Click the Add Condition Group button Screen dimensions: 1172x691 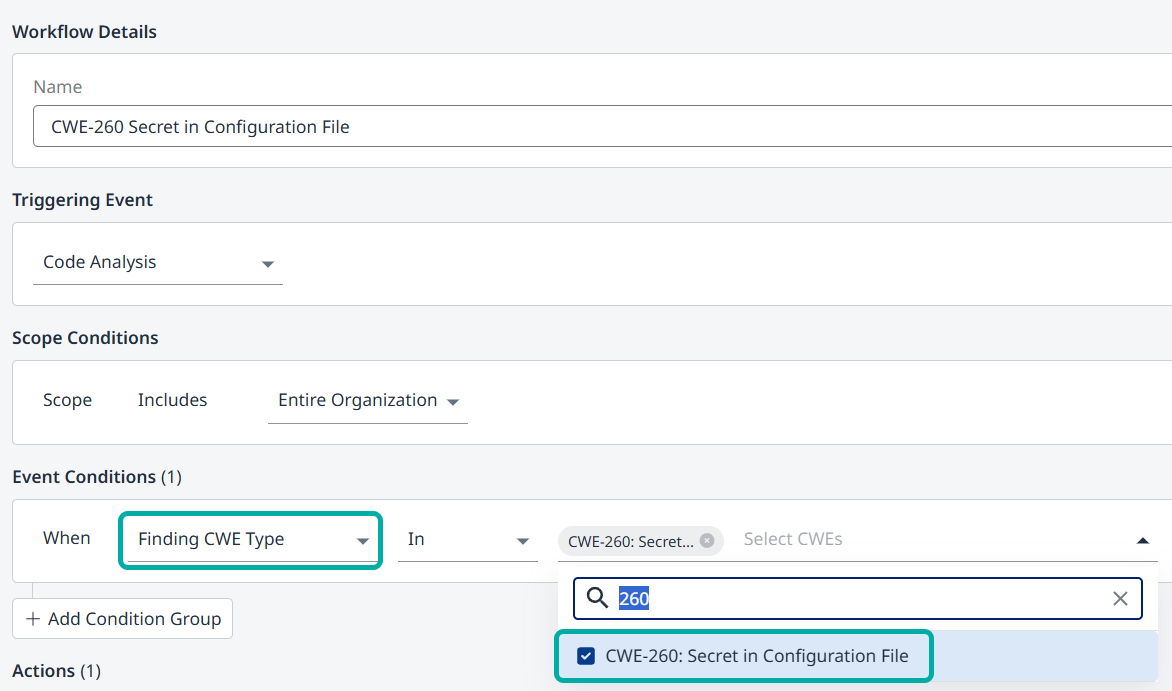pos(122,619)
